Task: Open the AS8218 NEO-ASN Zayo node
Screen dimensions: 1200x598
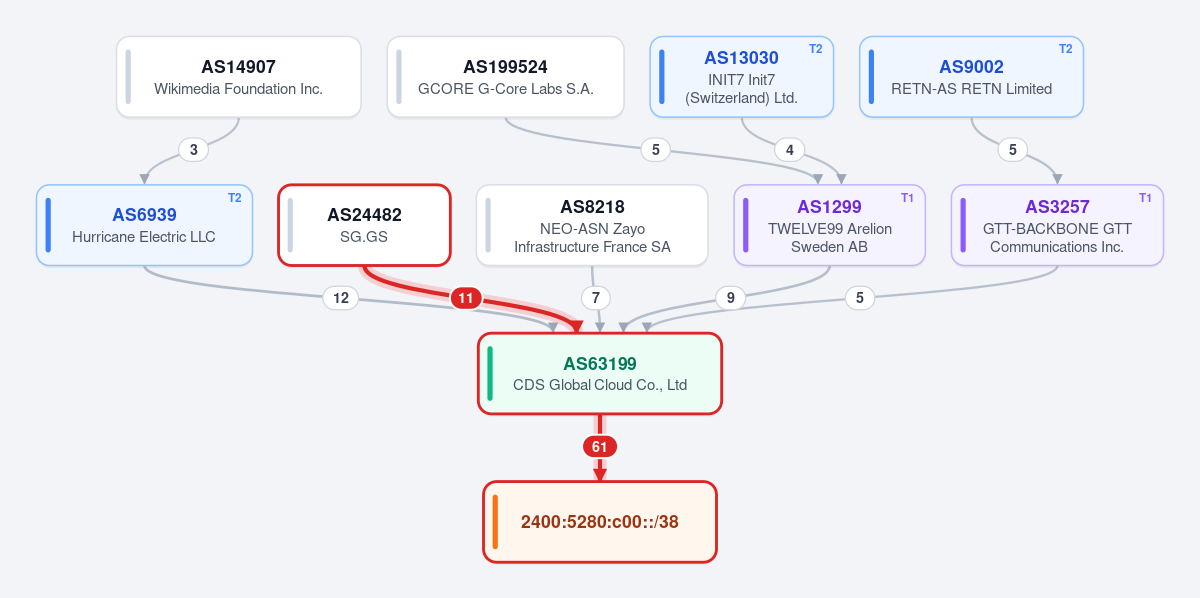Action: 592,225
